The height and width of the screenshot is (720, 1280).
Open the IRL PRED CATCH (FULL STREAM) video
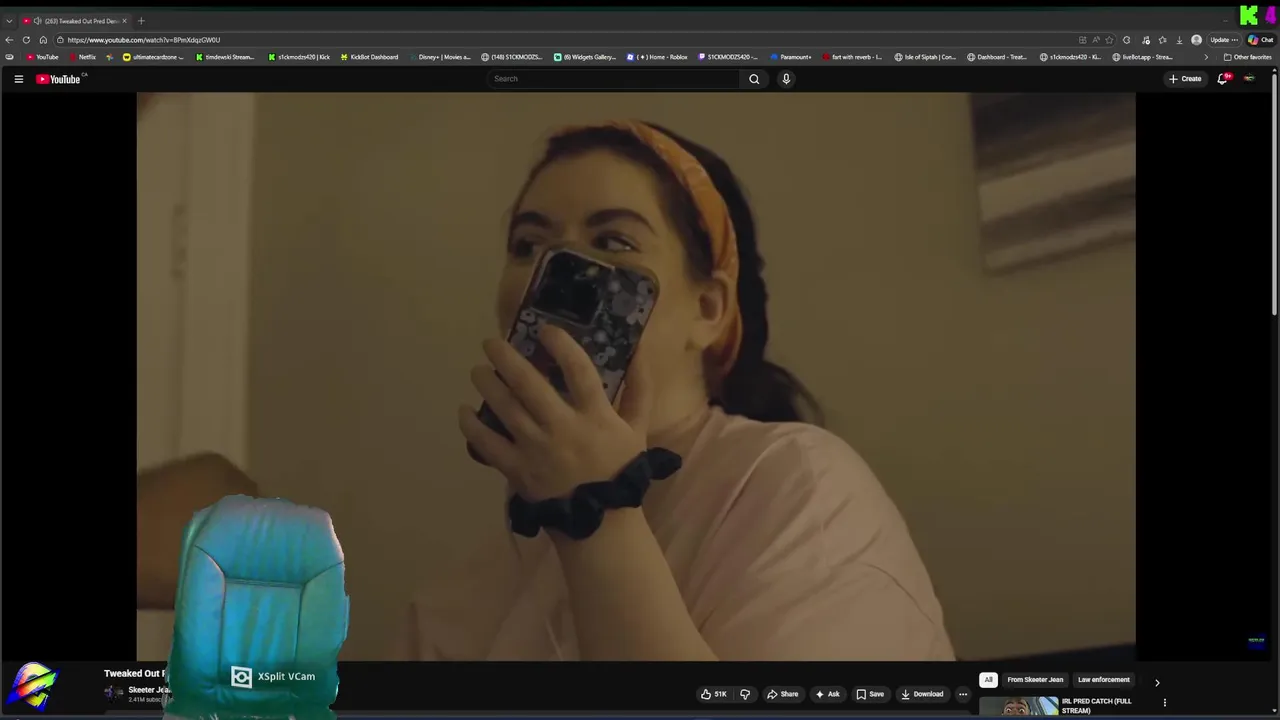pos(1097,706)
